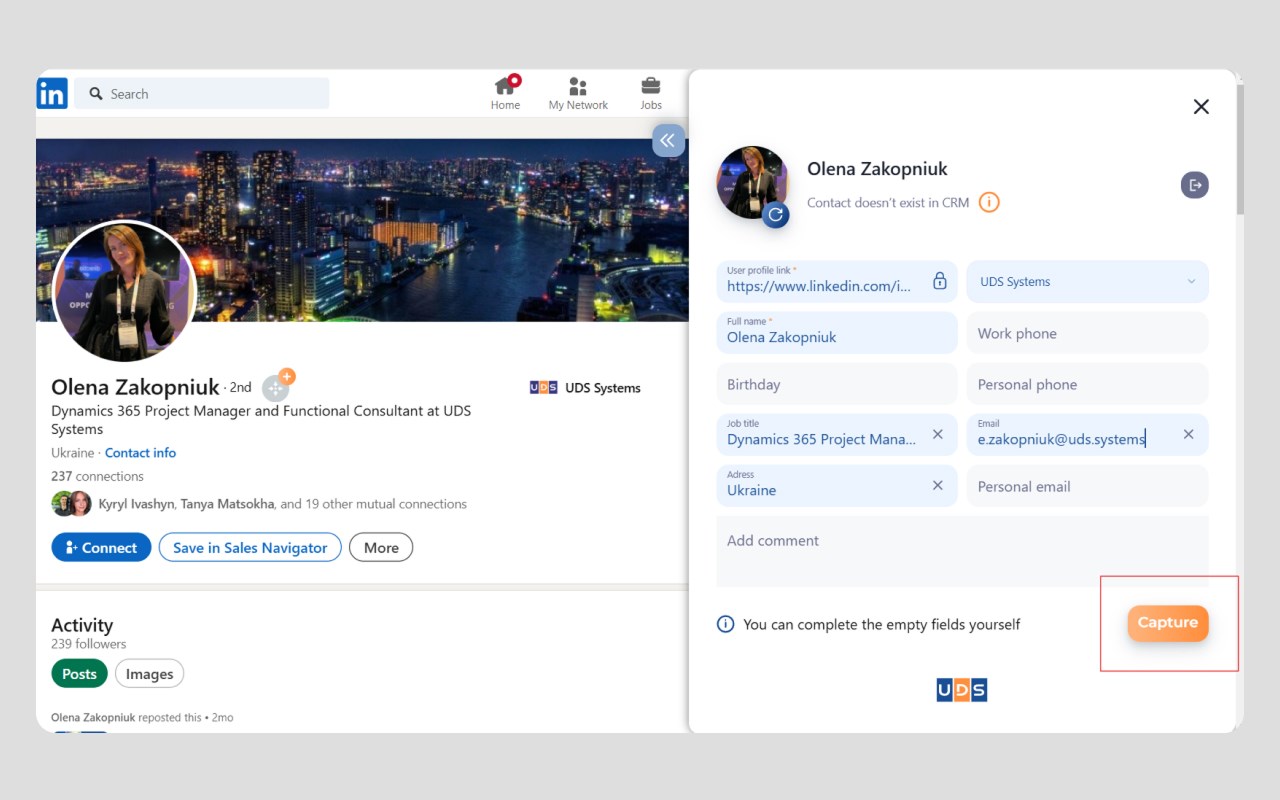Click the Full name field
1280x800 pixels.
click(837, 332)
